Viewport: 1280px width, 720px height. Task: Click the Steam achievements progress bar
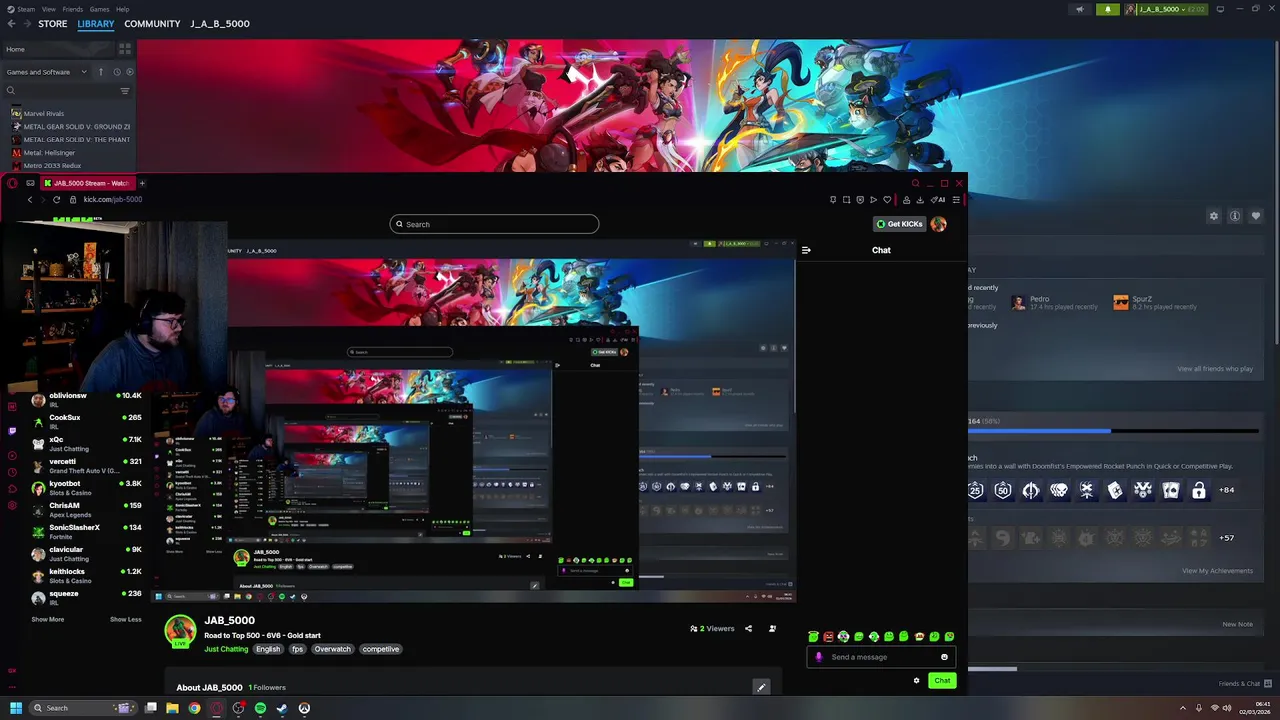click(1113, 431)
